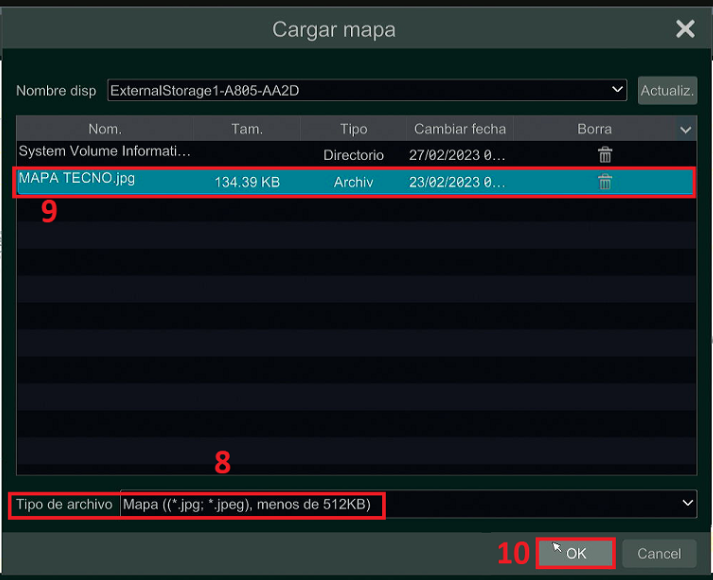Sort by the Tam. column header

pos(247,129)
